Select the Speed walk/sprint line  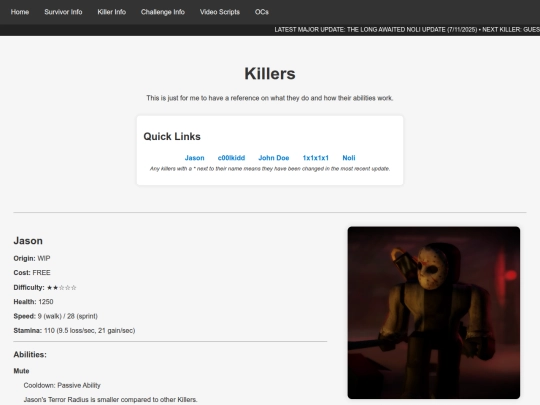click(x=55, y=316)
